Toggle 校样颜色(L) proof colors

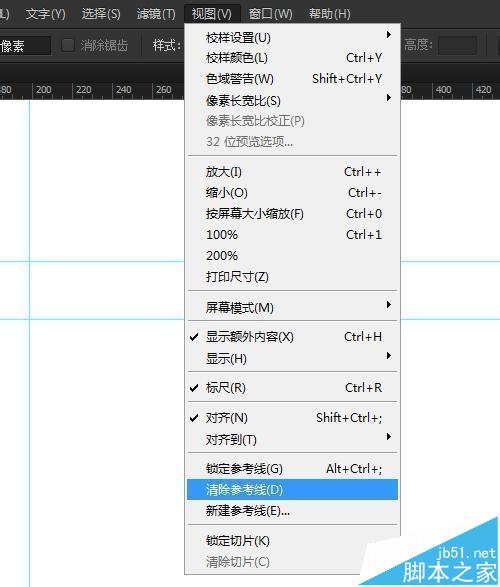pos(292,58)
